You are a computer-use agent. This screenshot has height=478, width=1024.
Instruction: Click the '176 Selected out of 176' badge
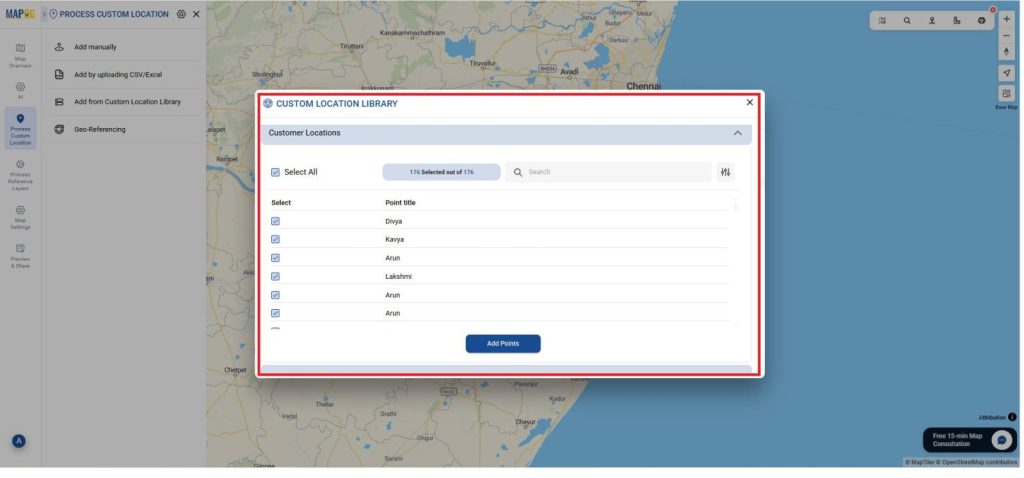coord(441,172)
